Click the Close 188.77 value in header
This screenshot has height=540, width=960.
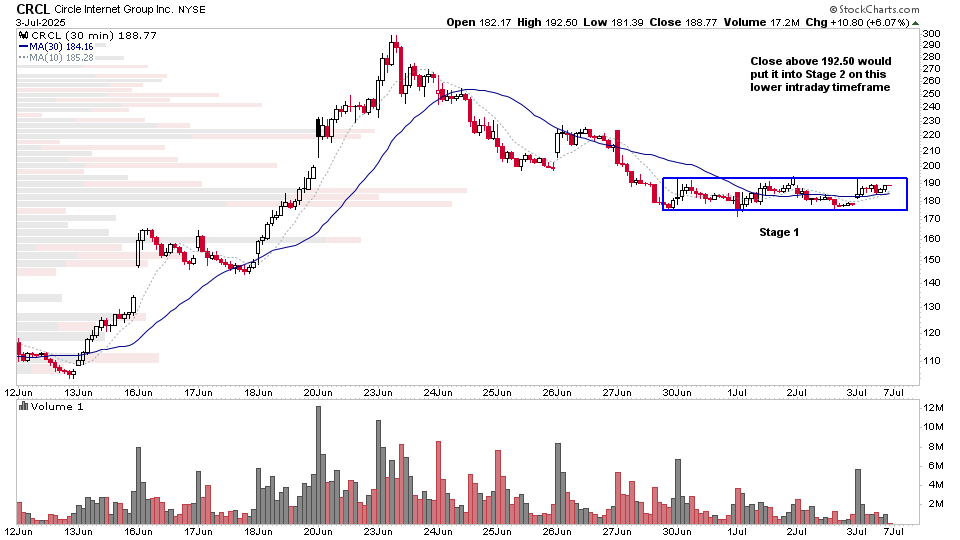(x=683, y=22)
